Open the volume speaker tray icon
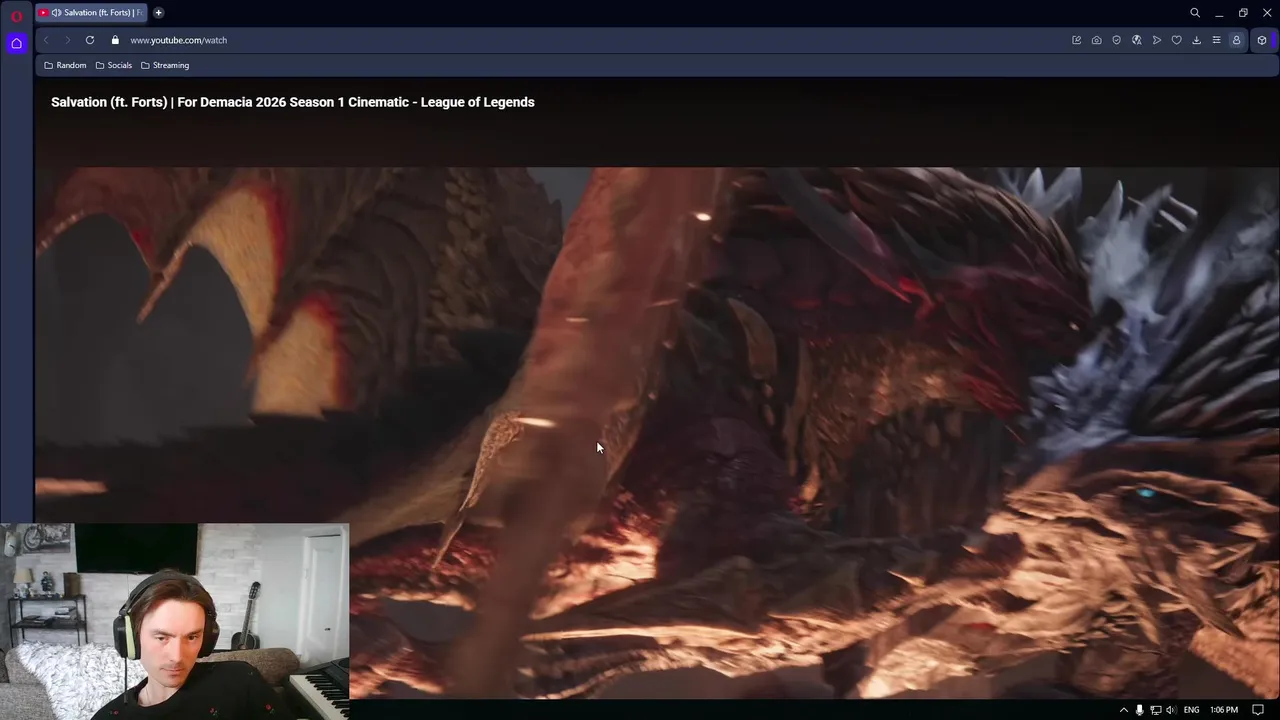Image resolution: width=1280 pixels, height=720 pixels. click(x=1170, y=710)
